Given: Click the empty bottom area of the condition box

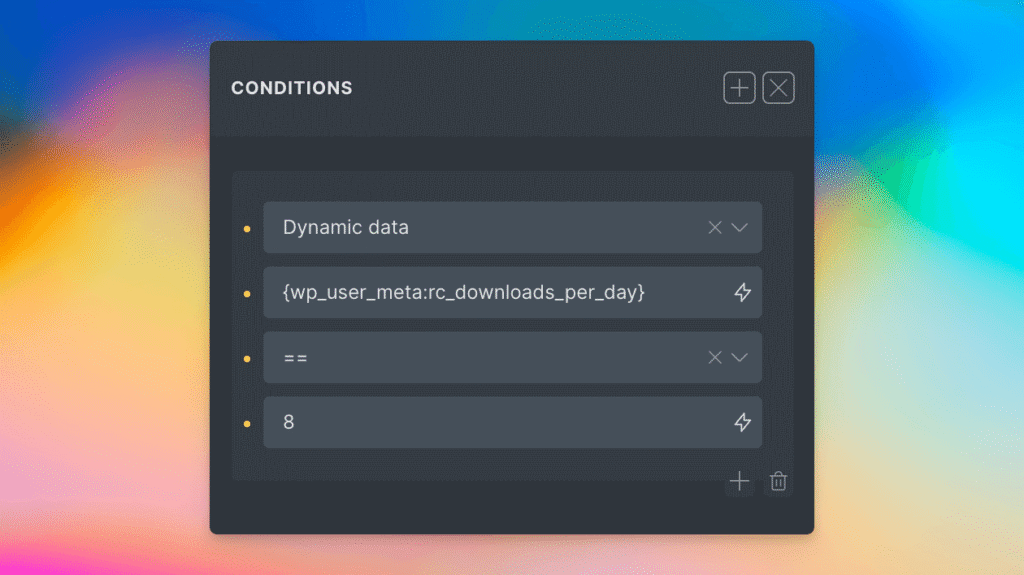Looking at the screenshot, I should 477,465.
